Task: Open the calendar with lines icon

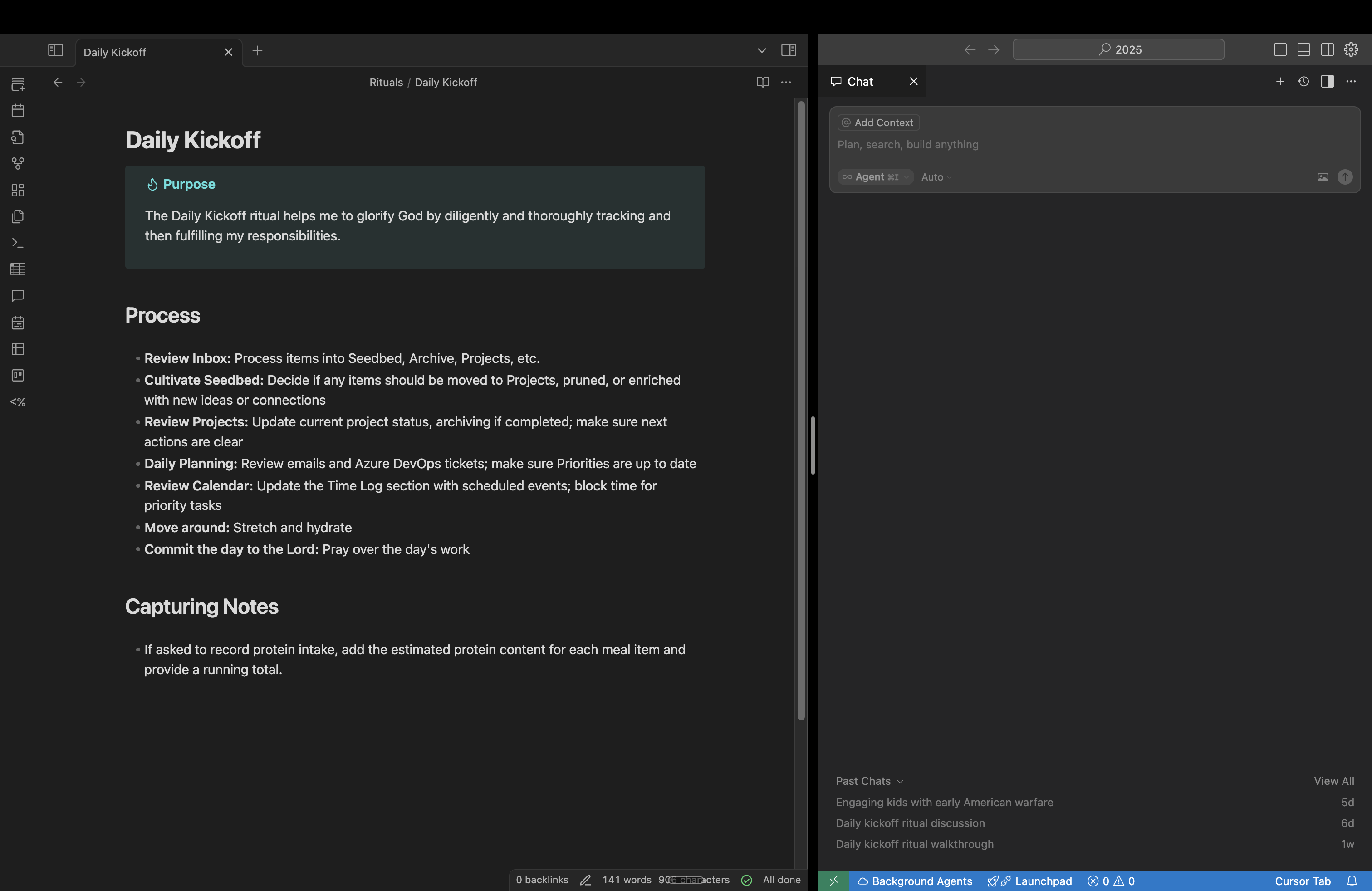Action: [x=18, y=322]
